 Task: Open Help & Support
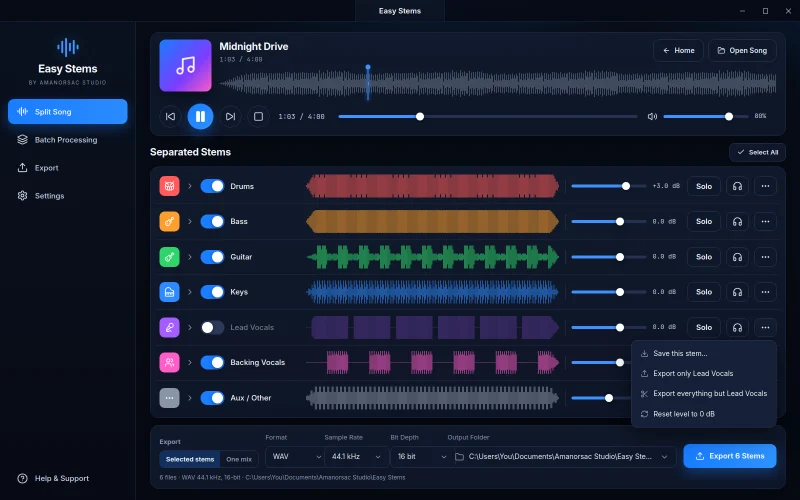click(53, 479)
